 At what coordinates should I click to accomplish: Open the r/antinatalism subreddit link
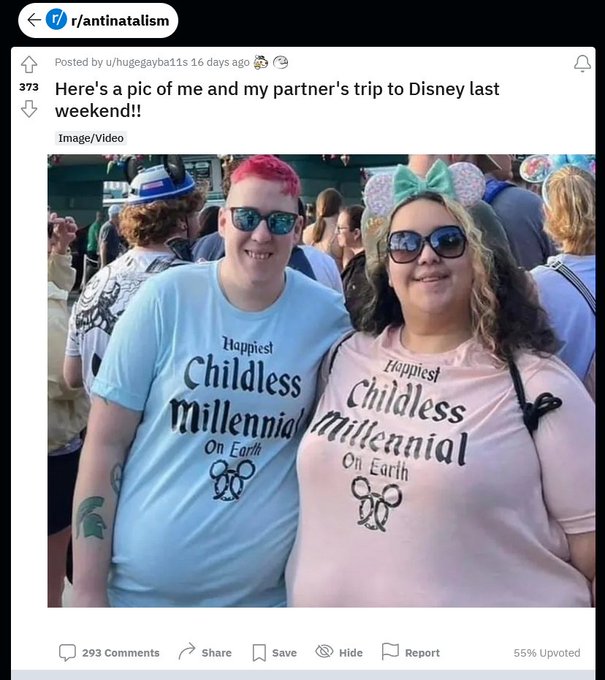pyautogui.click(x=120, y=20)
